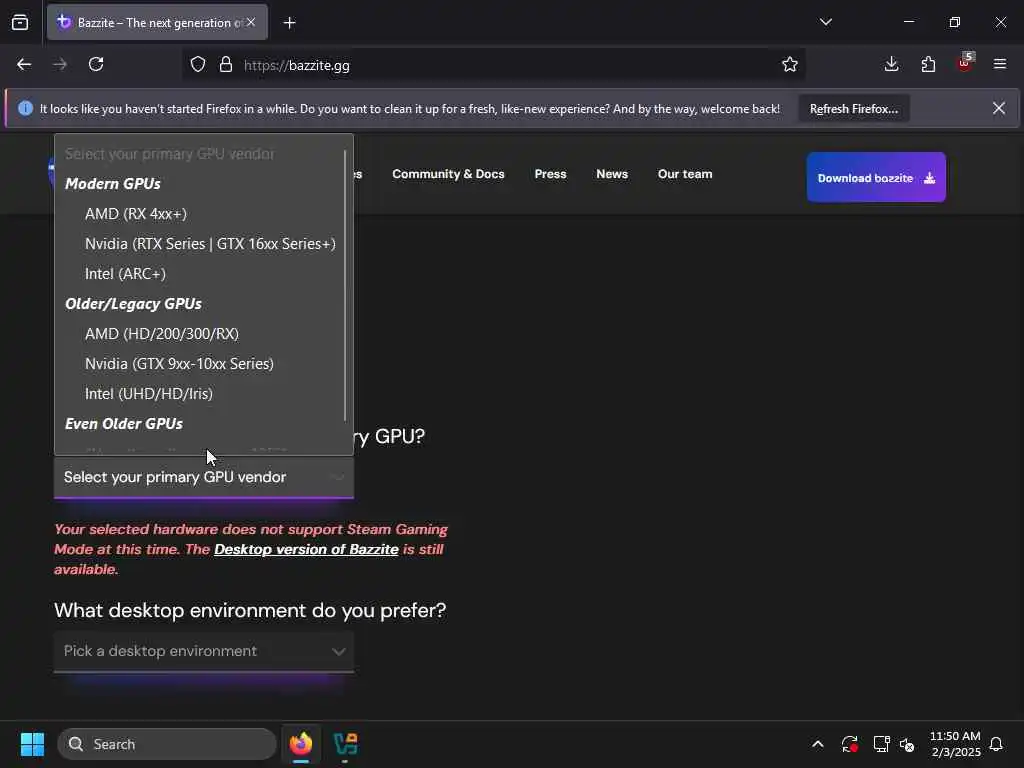Open the network tray icon
This screenshot has width=1024, height=768.
click(x=881, y=744)
